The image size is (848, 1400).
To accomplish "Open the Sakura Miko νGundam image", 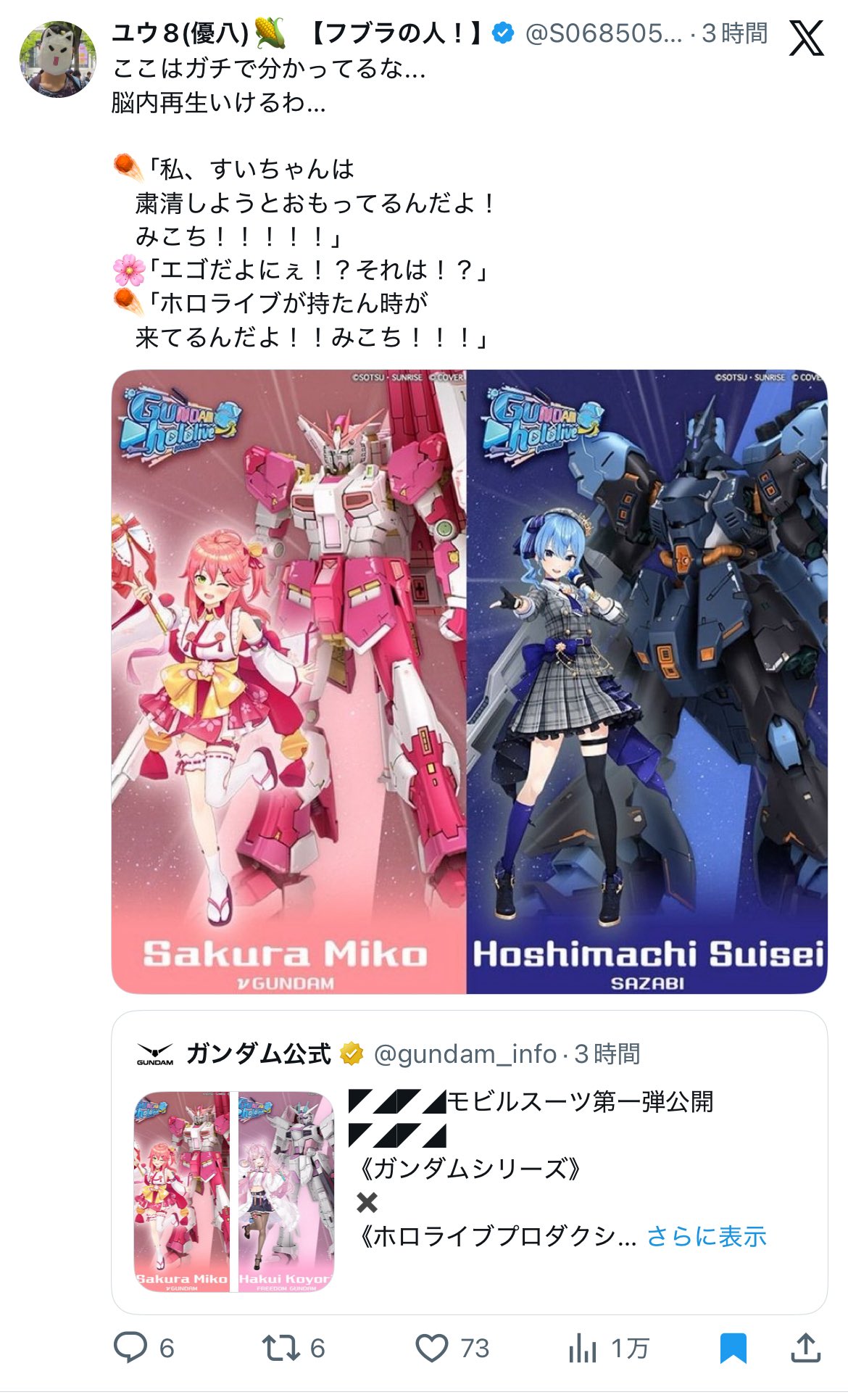I will coord(288,682).
